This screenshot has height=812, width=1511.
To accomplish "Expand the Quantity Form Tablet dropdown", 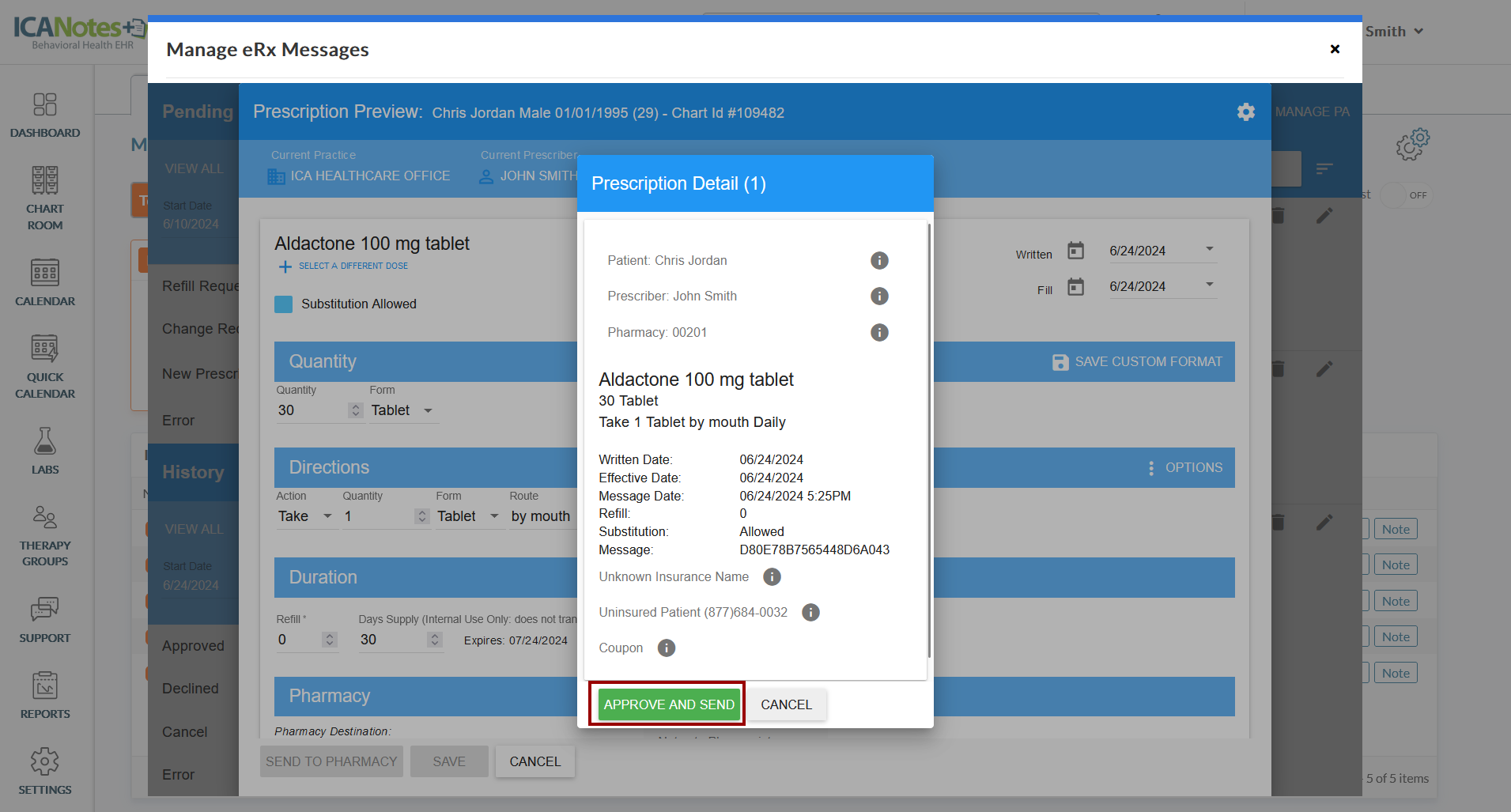I will click(428, 410).
